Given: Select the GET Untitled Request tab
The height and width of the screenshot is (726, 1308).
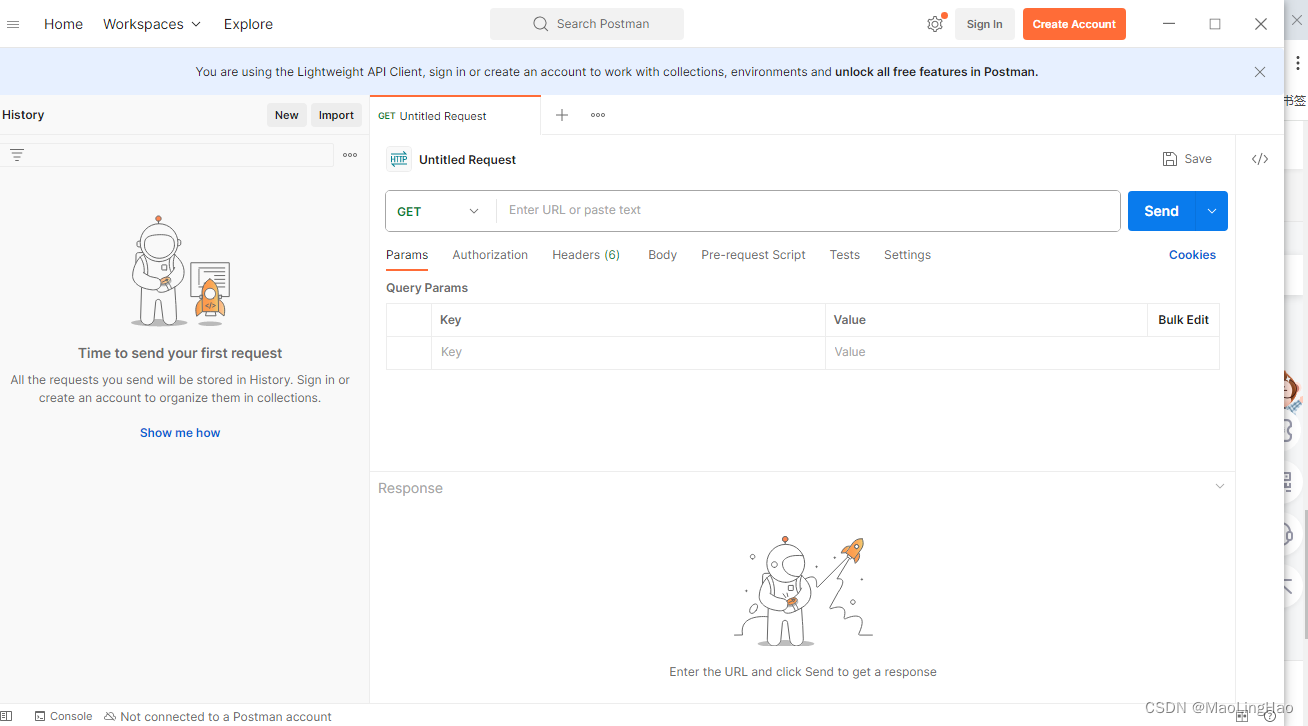Looking at the screenshot, I should click(455, 116).
